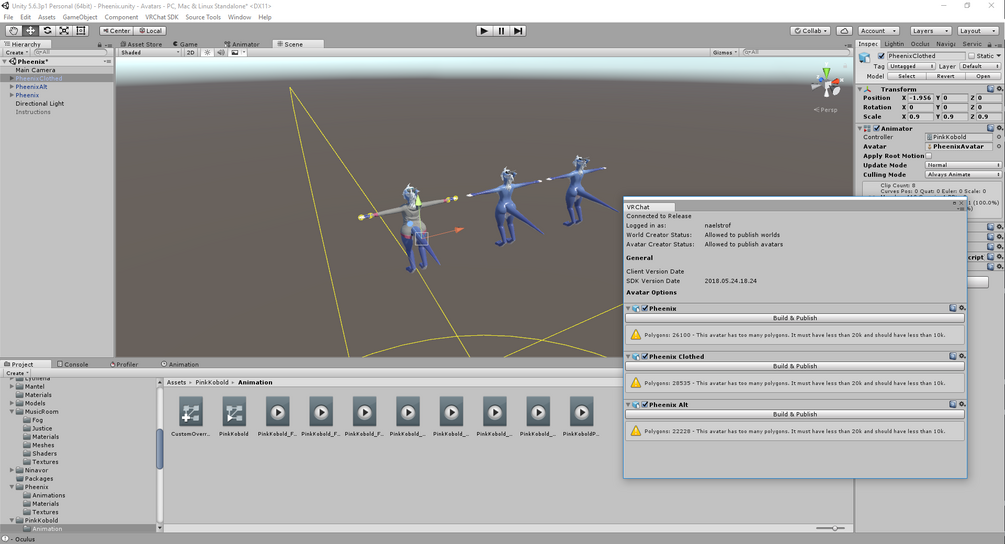Toggle Persp projection label

coord(826,110)
